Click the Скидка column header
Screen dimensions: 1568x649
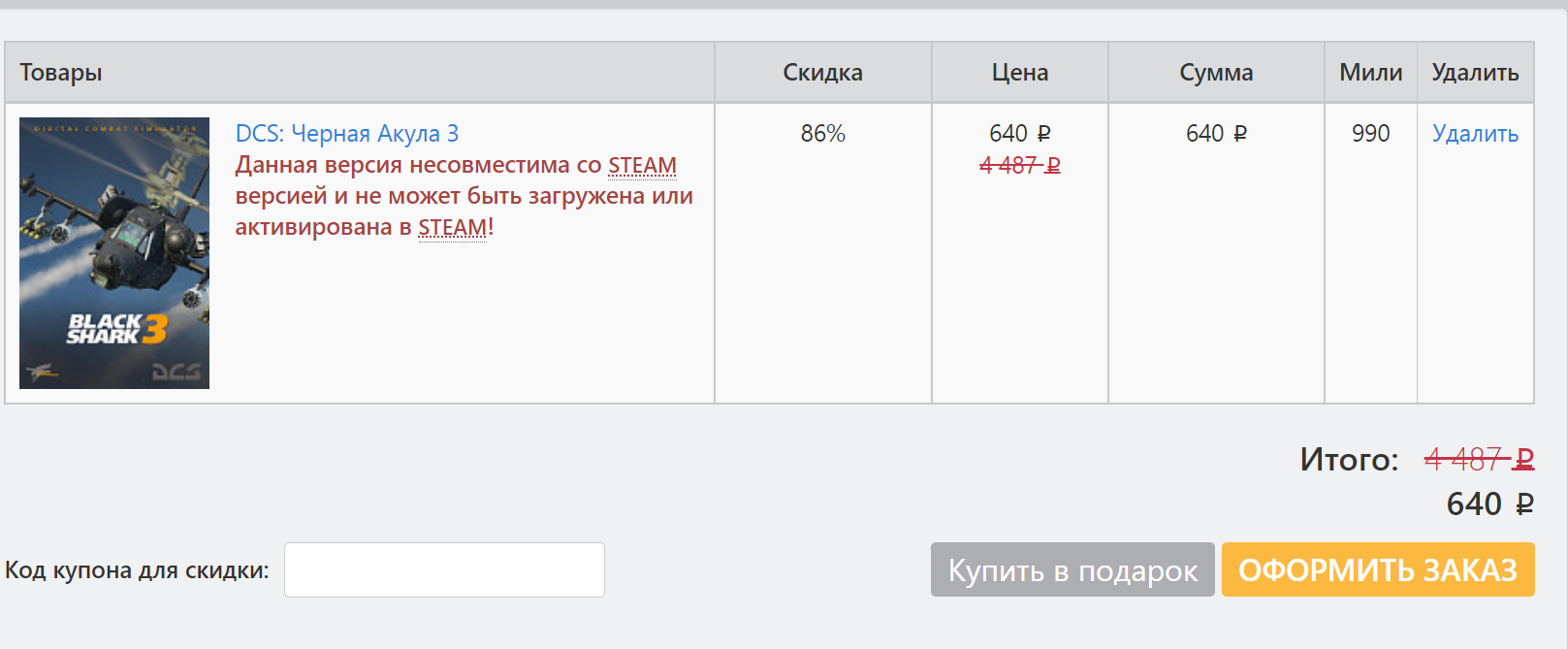823,73
